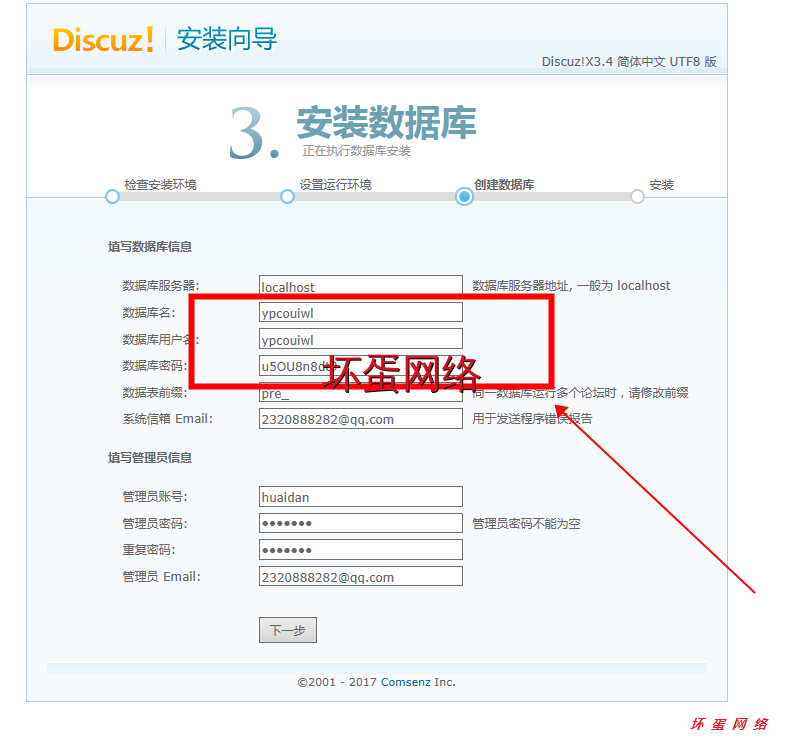Click the 安装数据库 main heading
Viewport: 802px width, 748px height.
click(x=387, y=123)
